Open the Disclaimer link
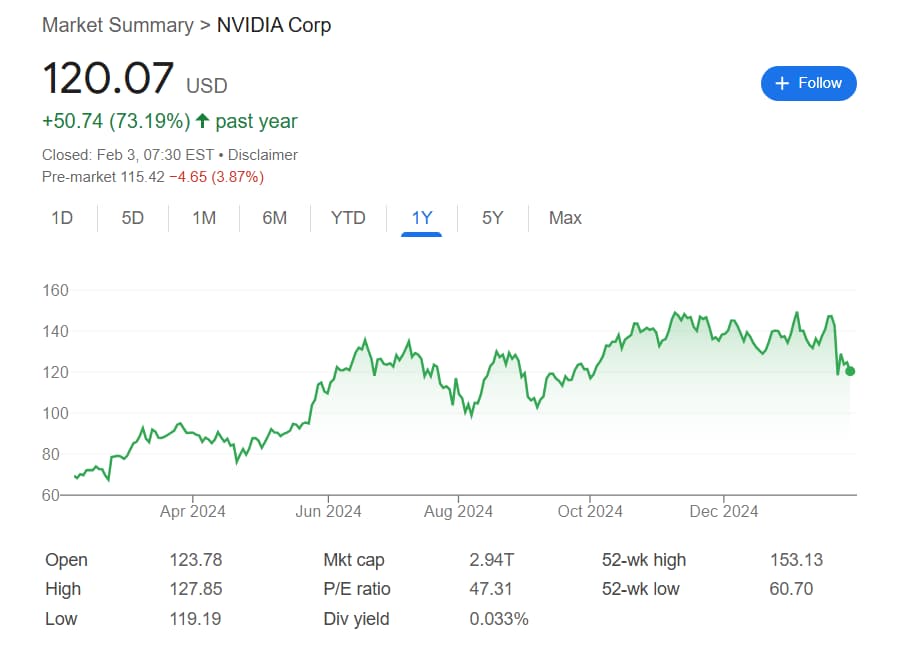 point(263,155)
